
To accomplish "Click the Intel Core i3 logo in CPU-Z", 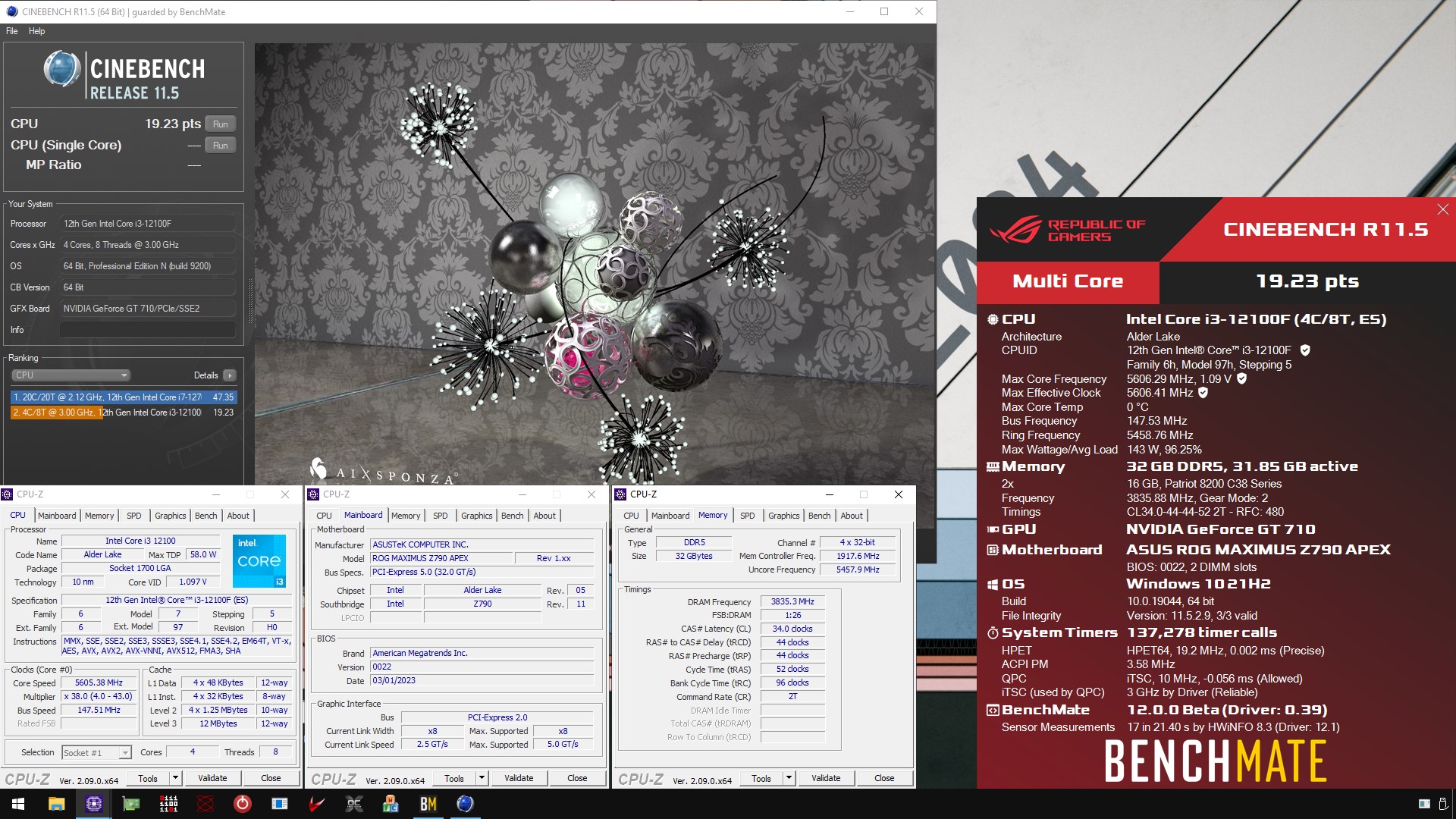I will tap(259, 560).
